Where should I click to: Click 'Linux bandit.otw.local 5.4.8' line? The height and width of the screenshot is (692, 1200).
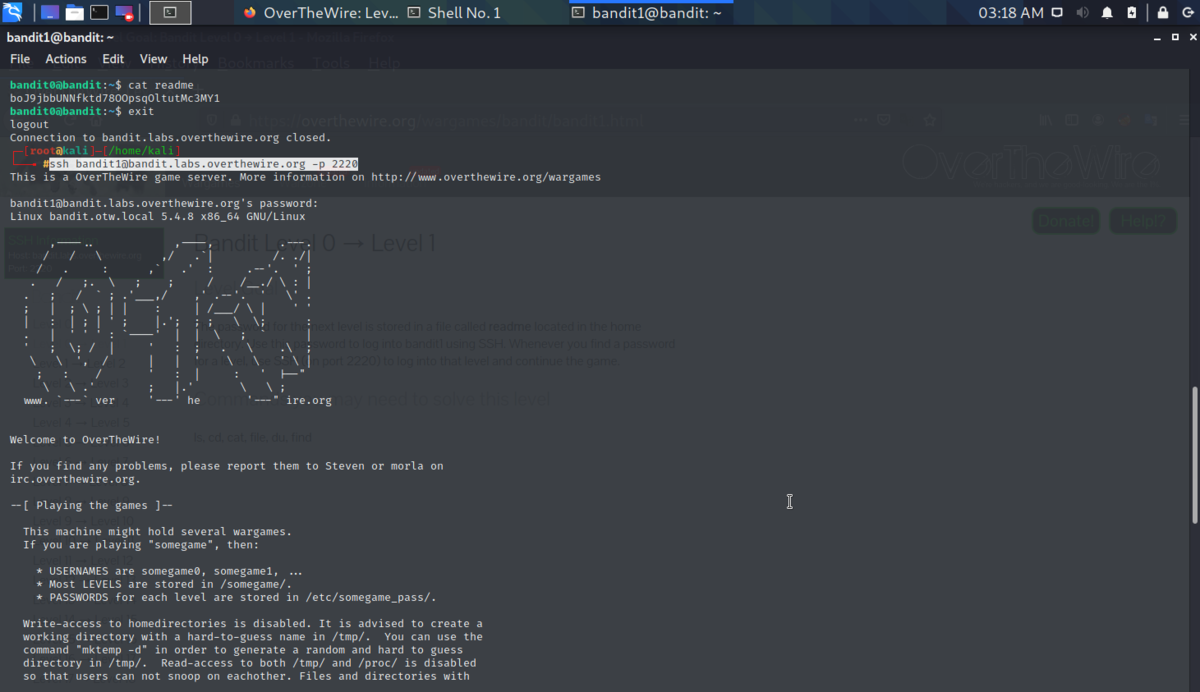point(158,216)
